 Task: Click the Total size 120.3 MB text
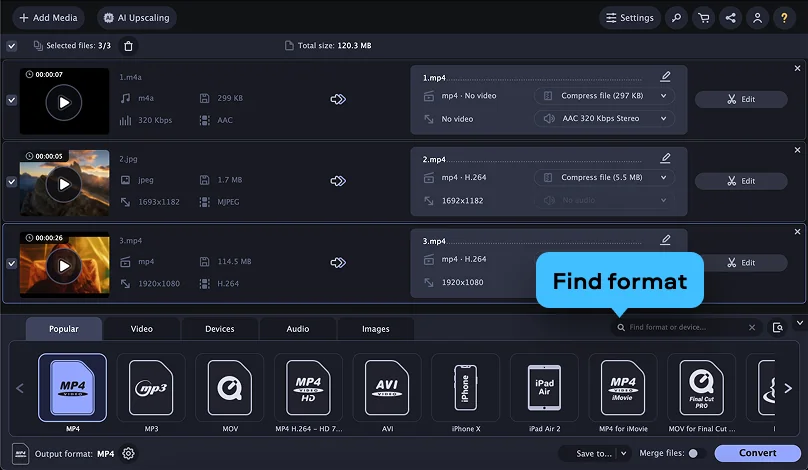[x=334, y=45]
